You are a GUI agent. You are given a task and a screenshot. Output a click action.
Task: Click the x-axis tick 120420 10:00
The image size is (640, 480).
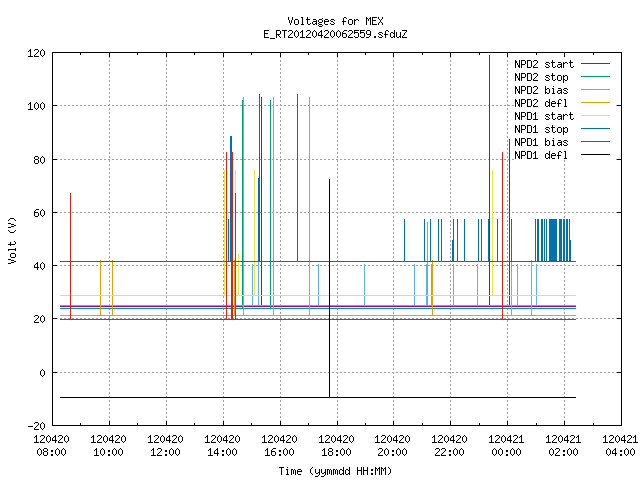pyautogui.click(x=108, y=446)
